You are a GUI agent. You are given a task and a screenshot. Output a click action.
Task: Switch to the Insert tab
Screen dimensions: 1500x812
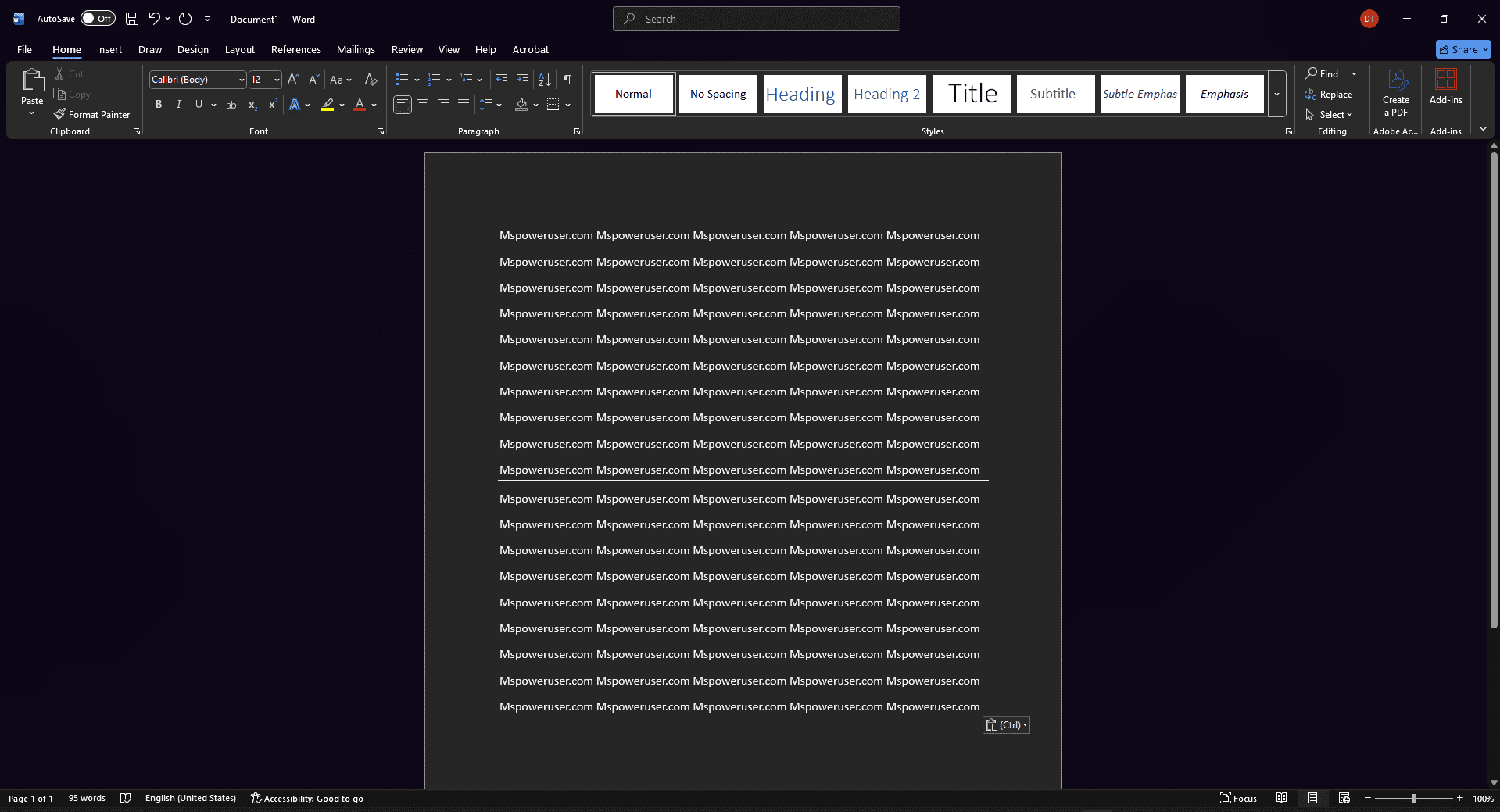point(109,49)
